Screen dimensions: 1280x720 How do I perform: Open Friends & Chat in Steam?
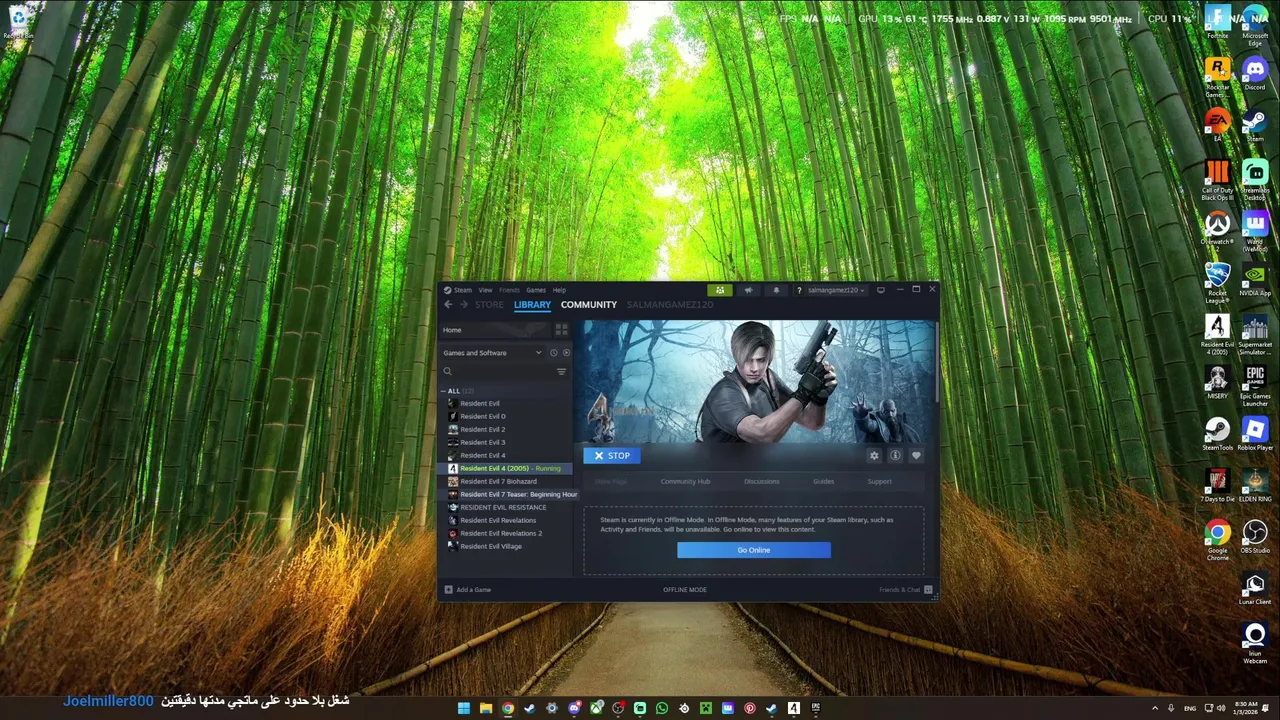click(905, 590)
